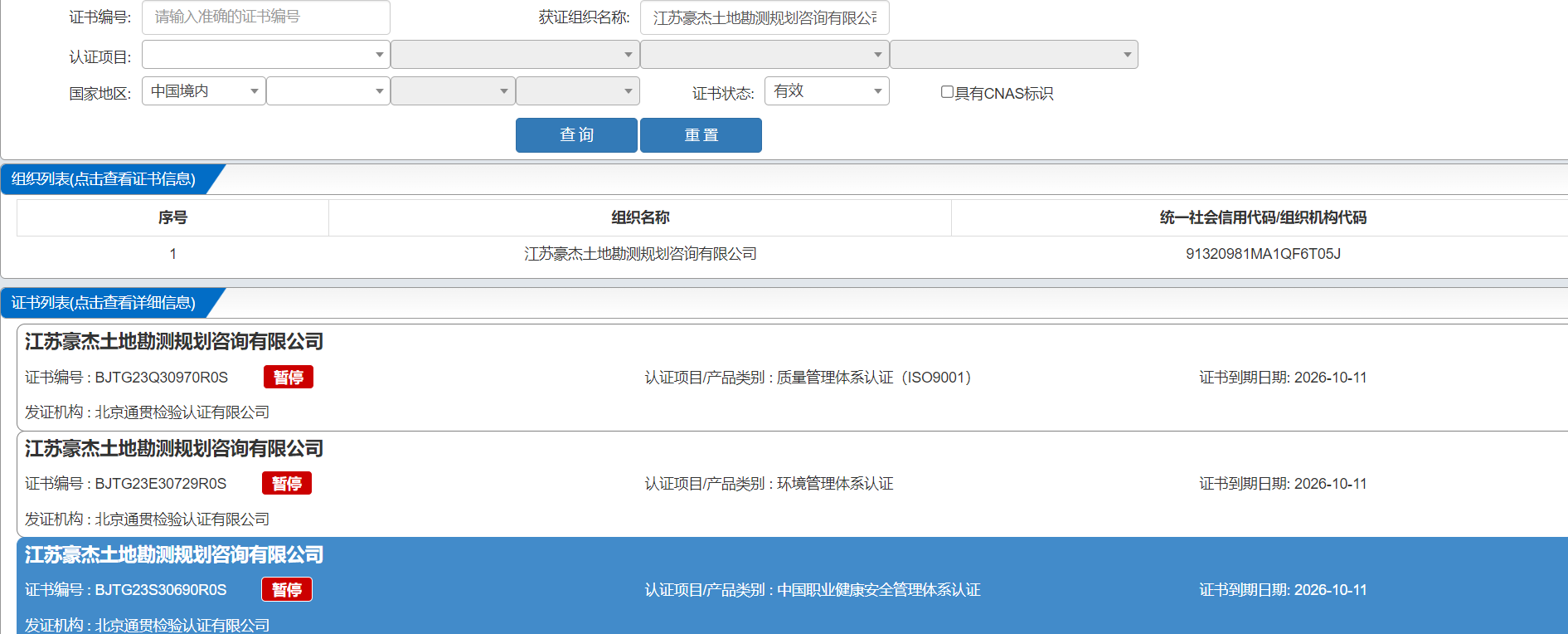The height and width of the screenshot is (634, 1568).
Task: Click 中国职业健康安全管理体系认证 category text
Action: (x=879, y=590)
